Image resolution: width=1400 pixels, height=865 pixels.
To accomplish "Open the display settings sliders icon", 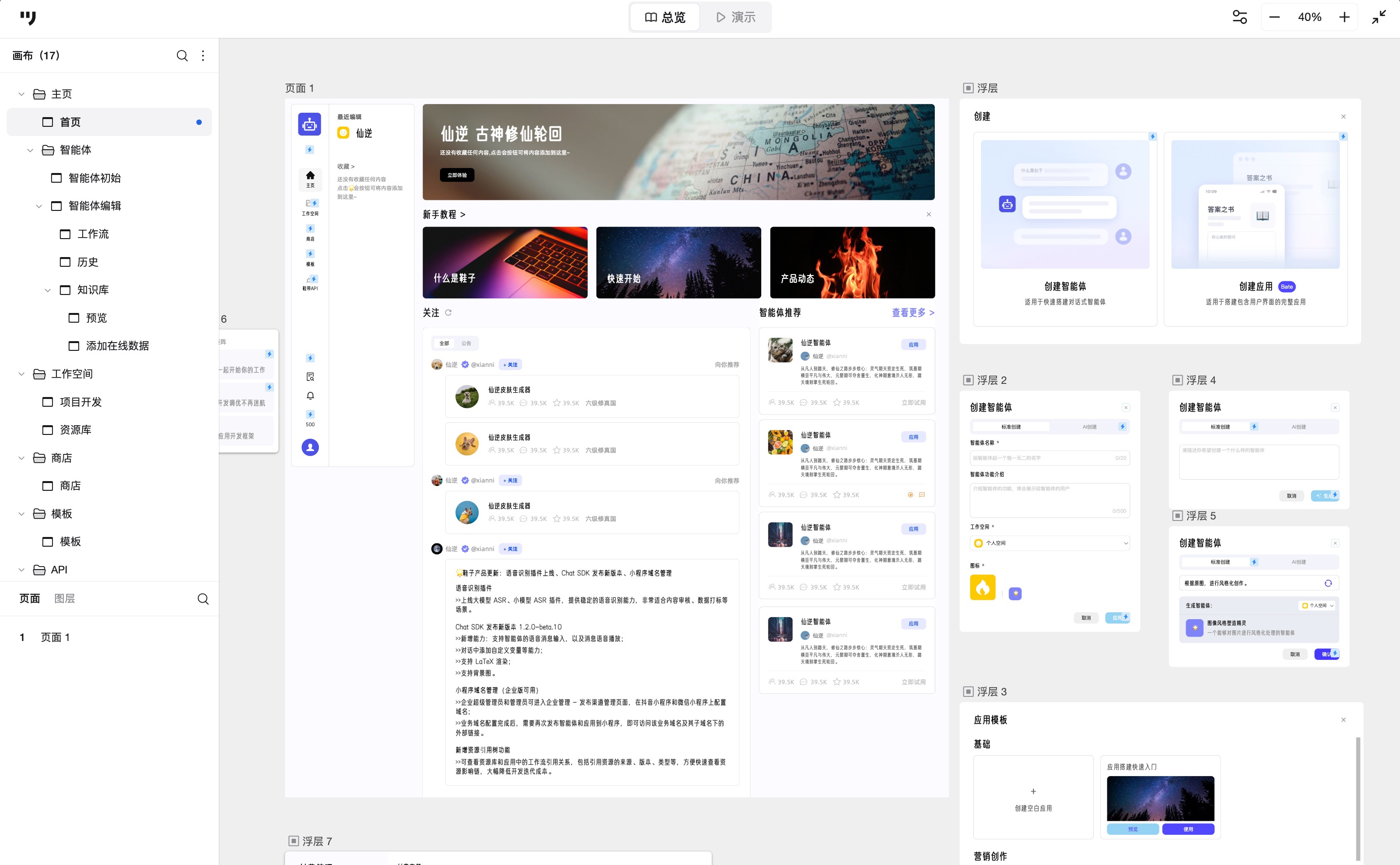I will pos(1239,17).
